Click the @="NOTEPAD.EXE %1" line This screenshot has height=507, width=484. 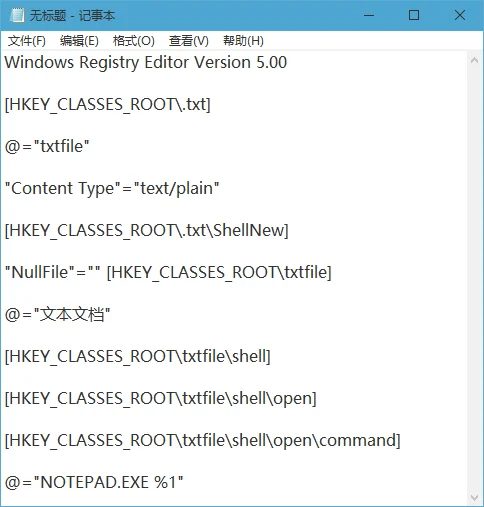click(94, 482)
